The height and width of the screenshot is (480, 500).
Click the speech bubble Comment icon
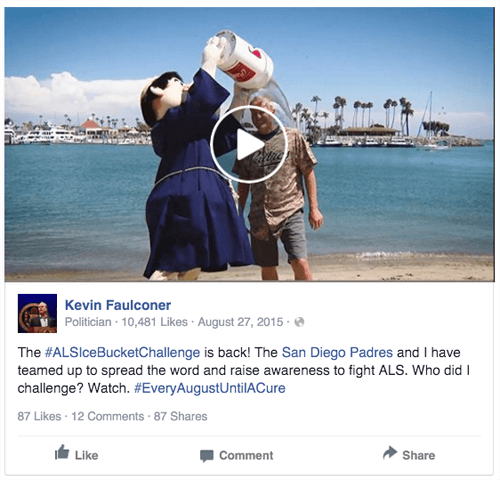pyautogui.click(x=207, y=456)
